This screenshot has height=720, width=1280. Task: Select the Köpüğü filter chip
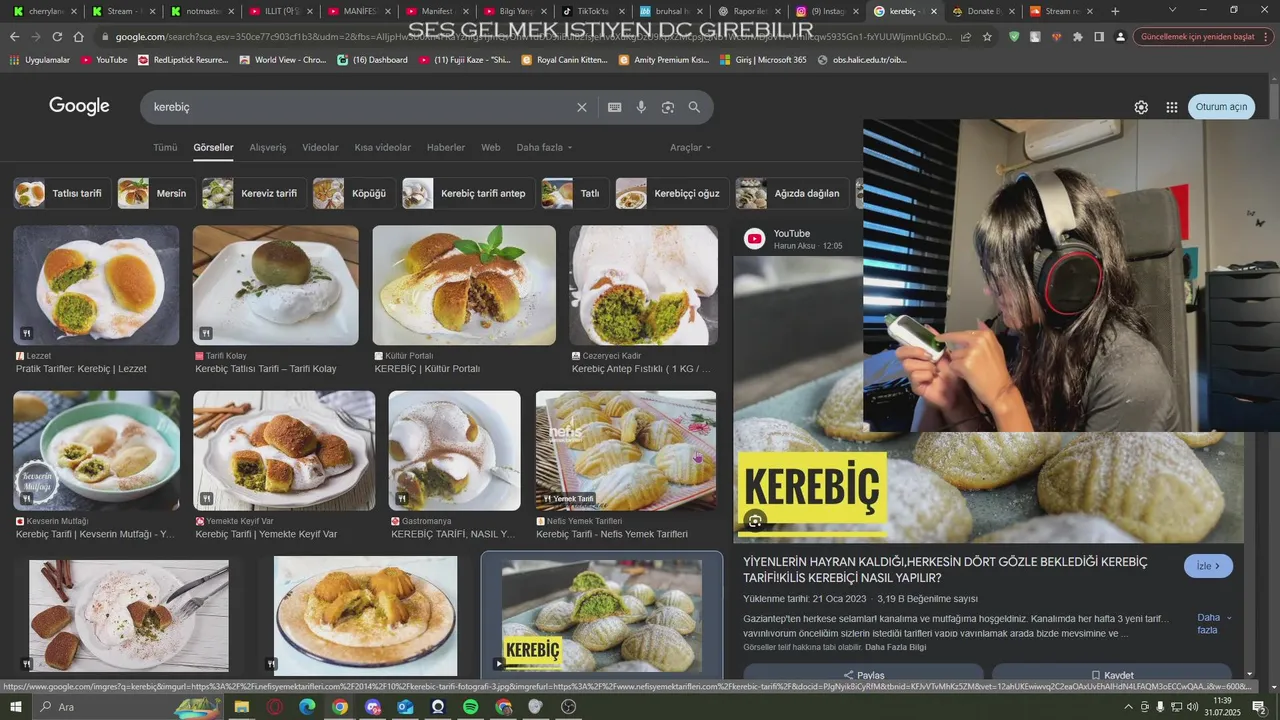pos(352,193)
